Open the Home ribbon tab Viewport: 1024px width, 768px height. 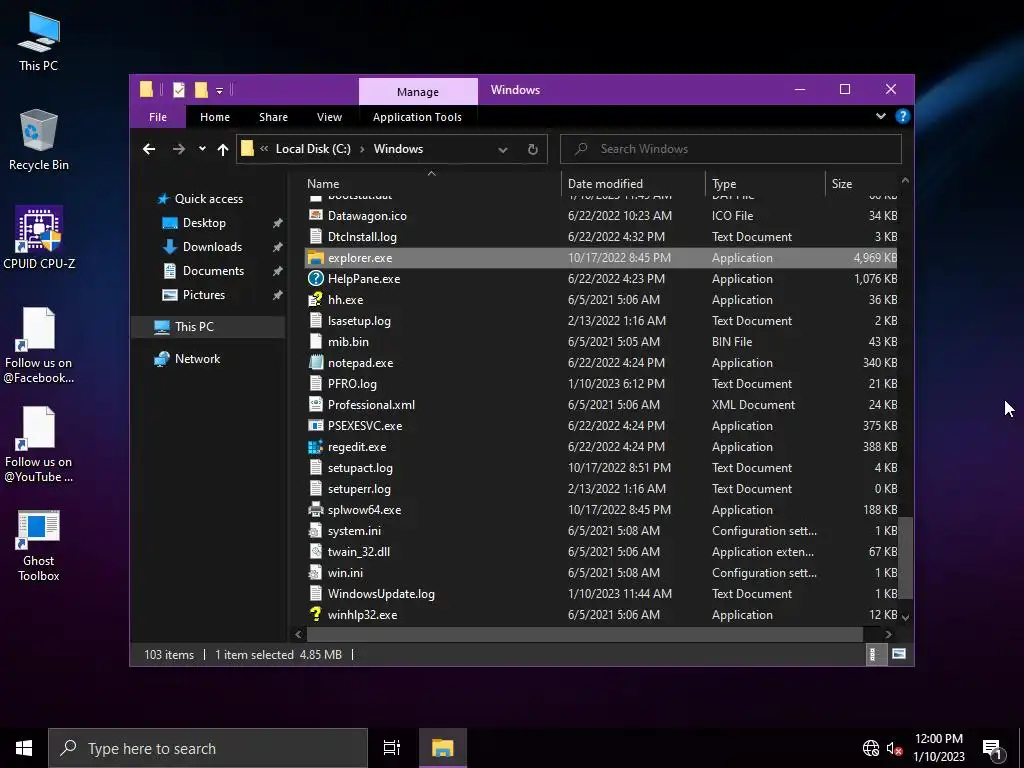215,117
